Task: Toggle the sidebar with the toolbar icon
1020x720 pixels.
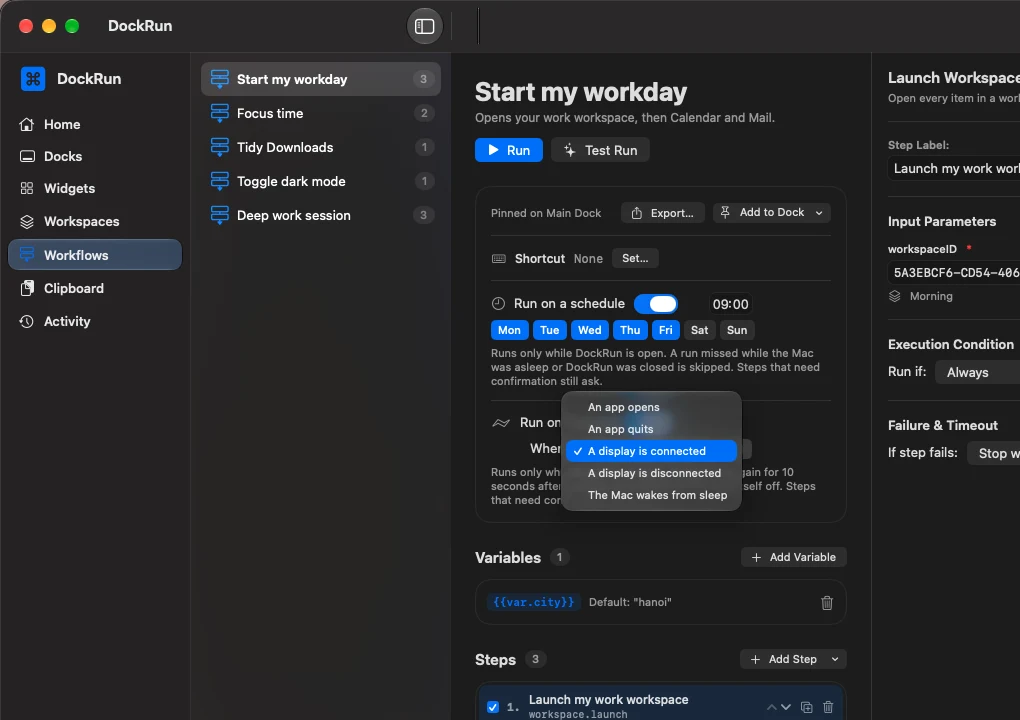Action: [x=425, y=26]
